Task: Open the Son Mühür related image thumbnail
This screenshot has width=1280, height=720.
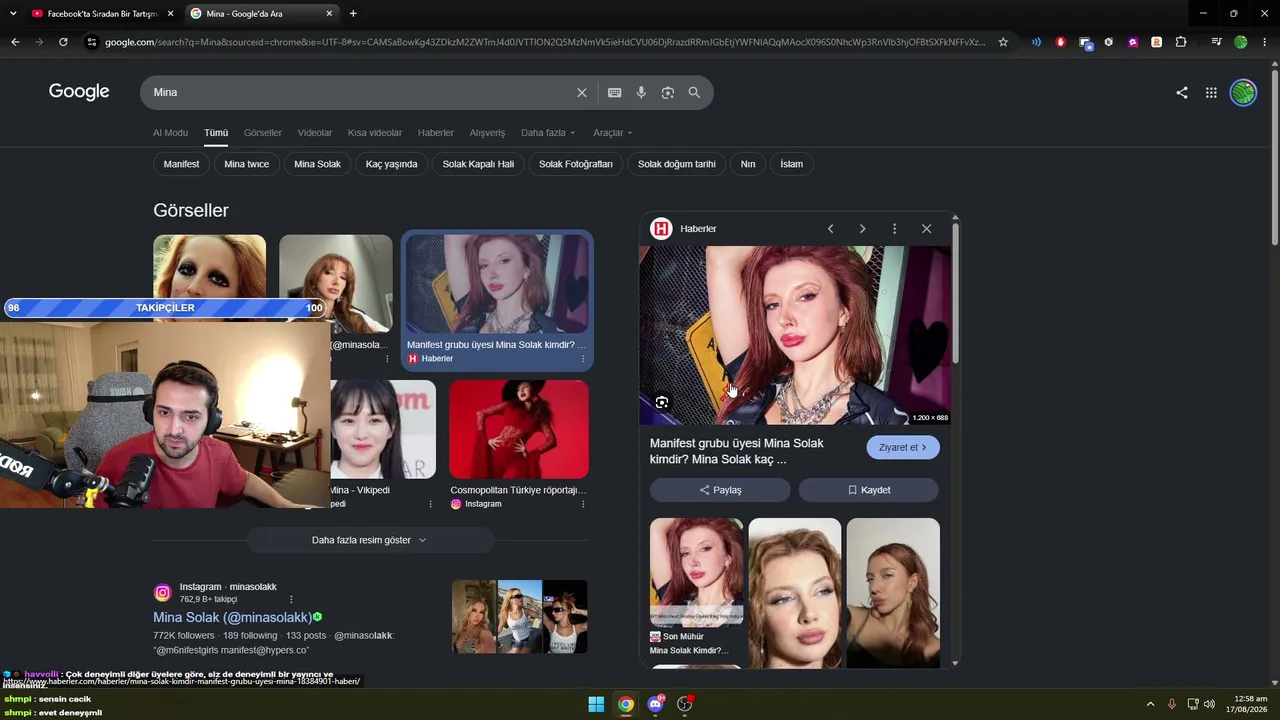Action: (696, 572)
